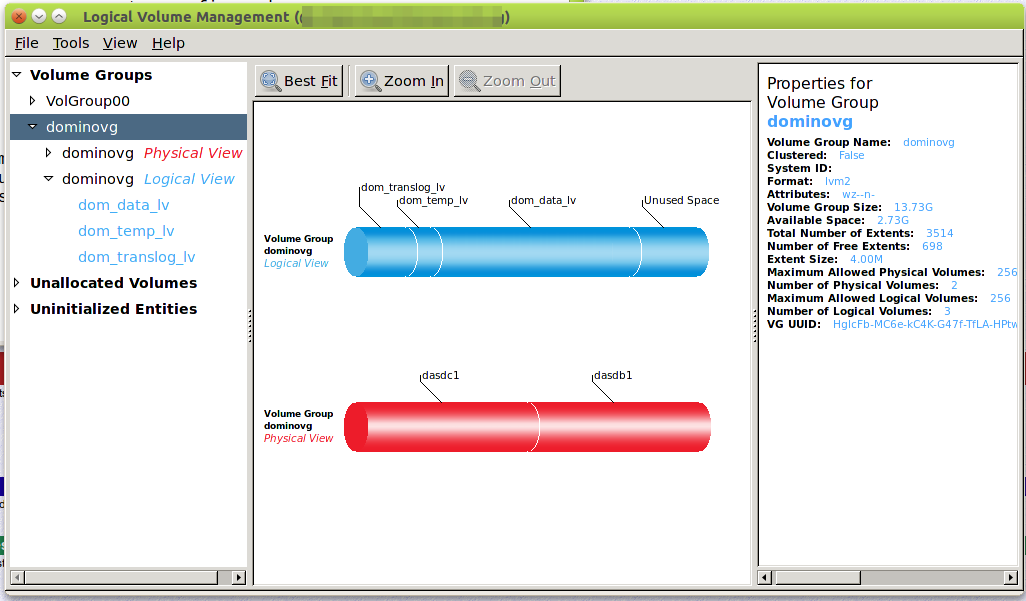1026x601 pixels.
Task: Expand the VolGroup00 tree node
Action: click(33, 101)
